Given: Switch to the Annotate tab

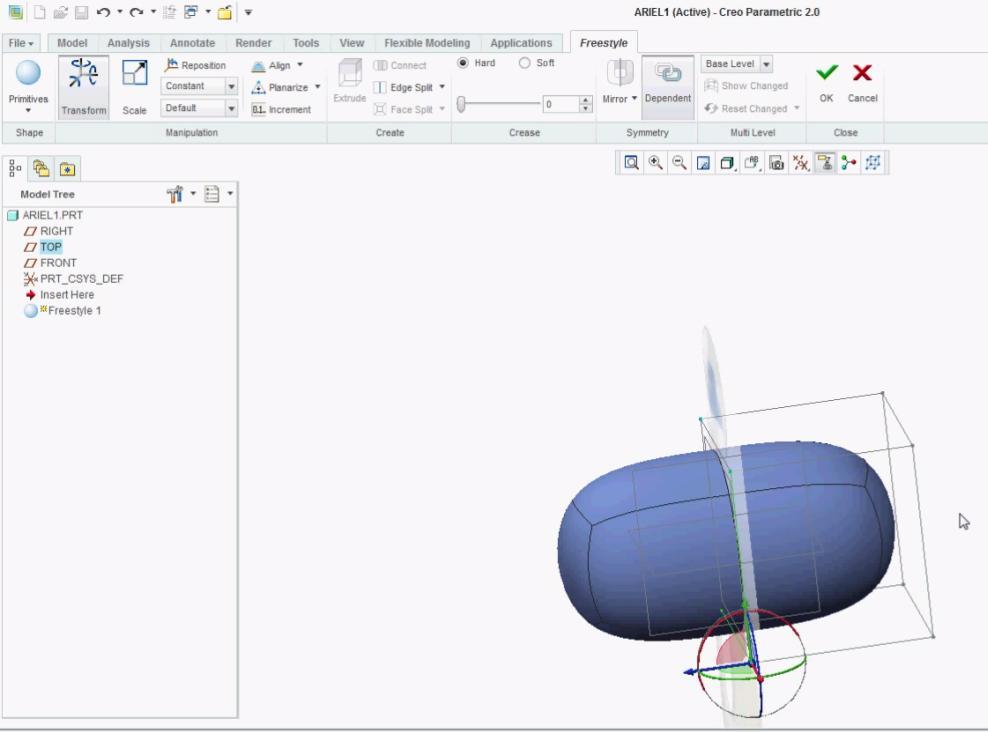Looking at the screenshot, I should 192,43.
